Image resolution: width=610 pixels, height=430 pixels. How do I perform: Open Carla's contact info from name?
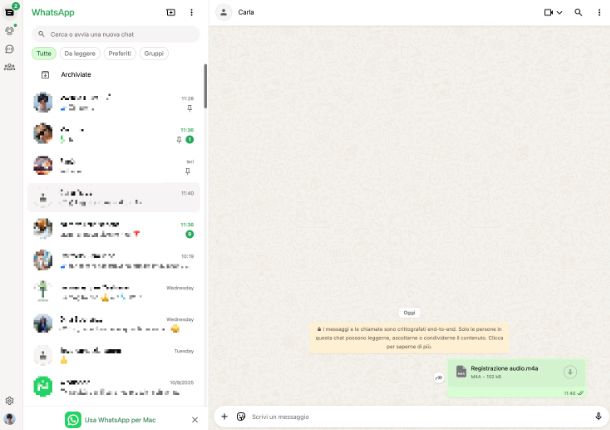(x=246, y=12)
